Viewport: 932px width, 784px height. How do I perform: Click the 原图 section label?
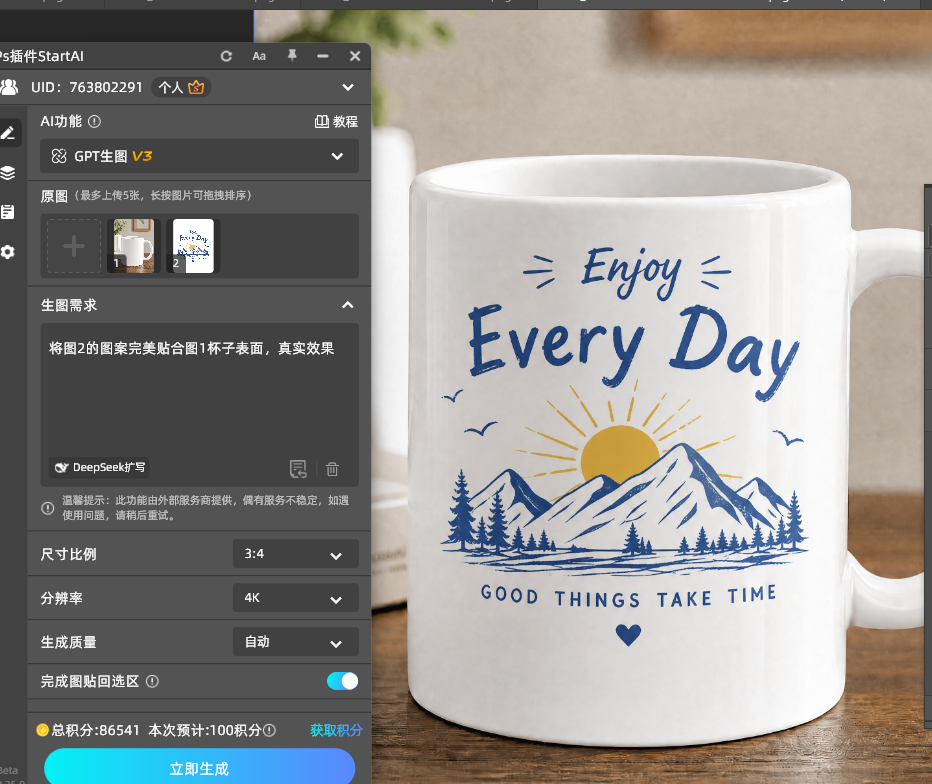click(x=54, y=196)
